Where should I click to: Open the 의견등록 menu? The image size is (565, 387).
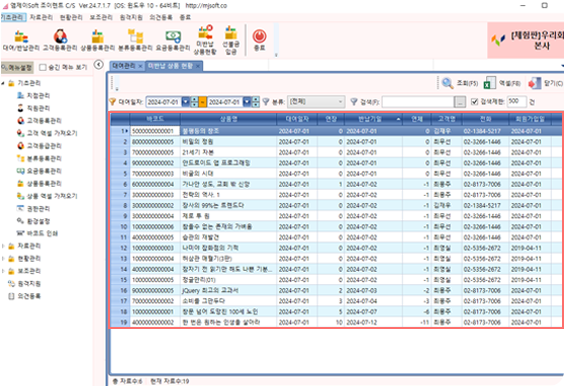coord(161,17)
